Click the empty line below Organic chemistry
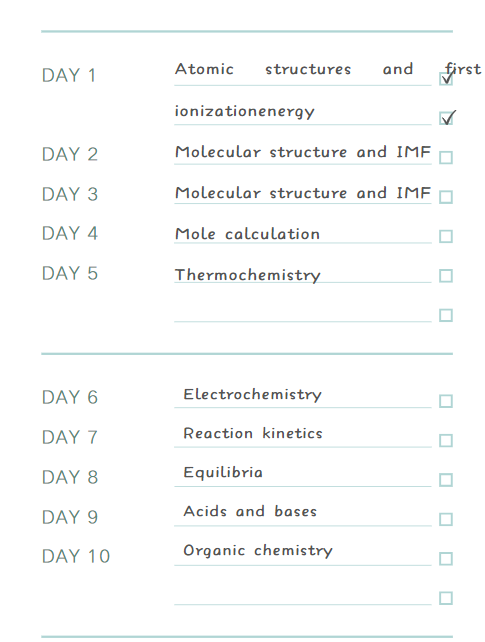 [302, 597]
